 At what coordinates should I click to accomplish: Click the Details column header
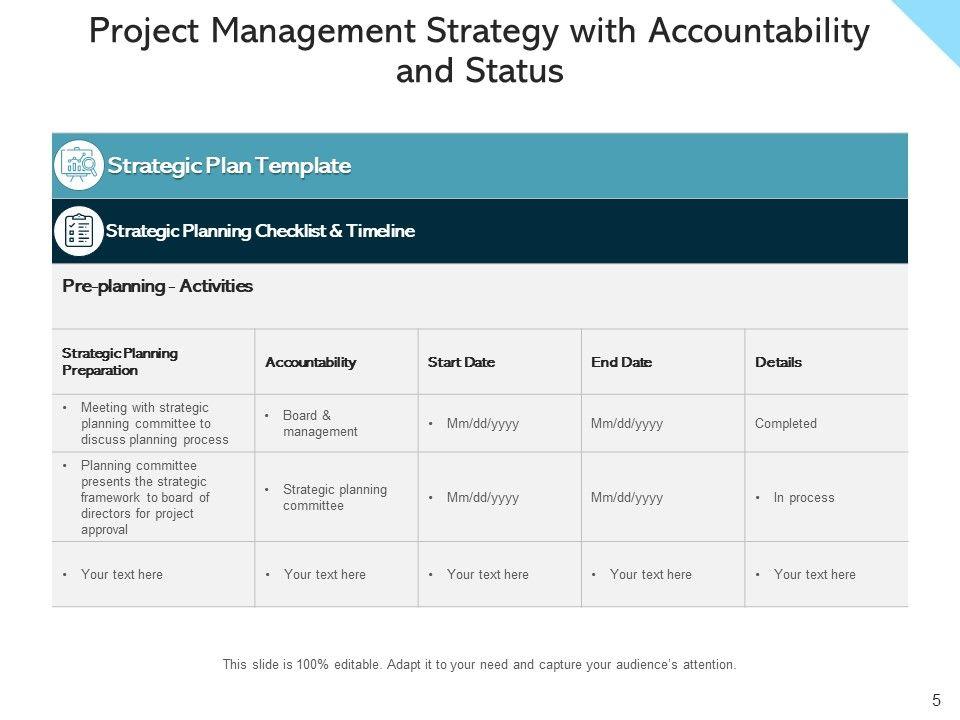pos(778,362)
